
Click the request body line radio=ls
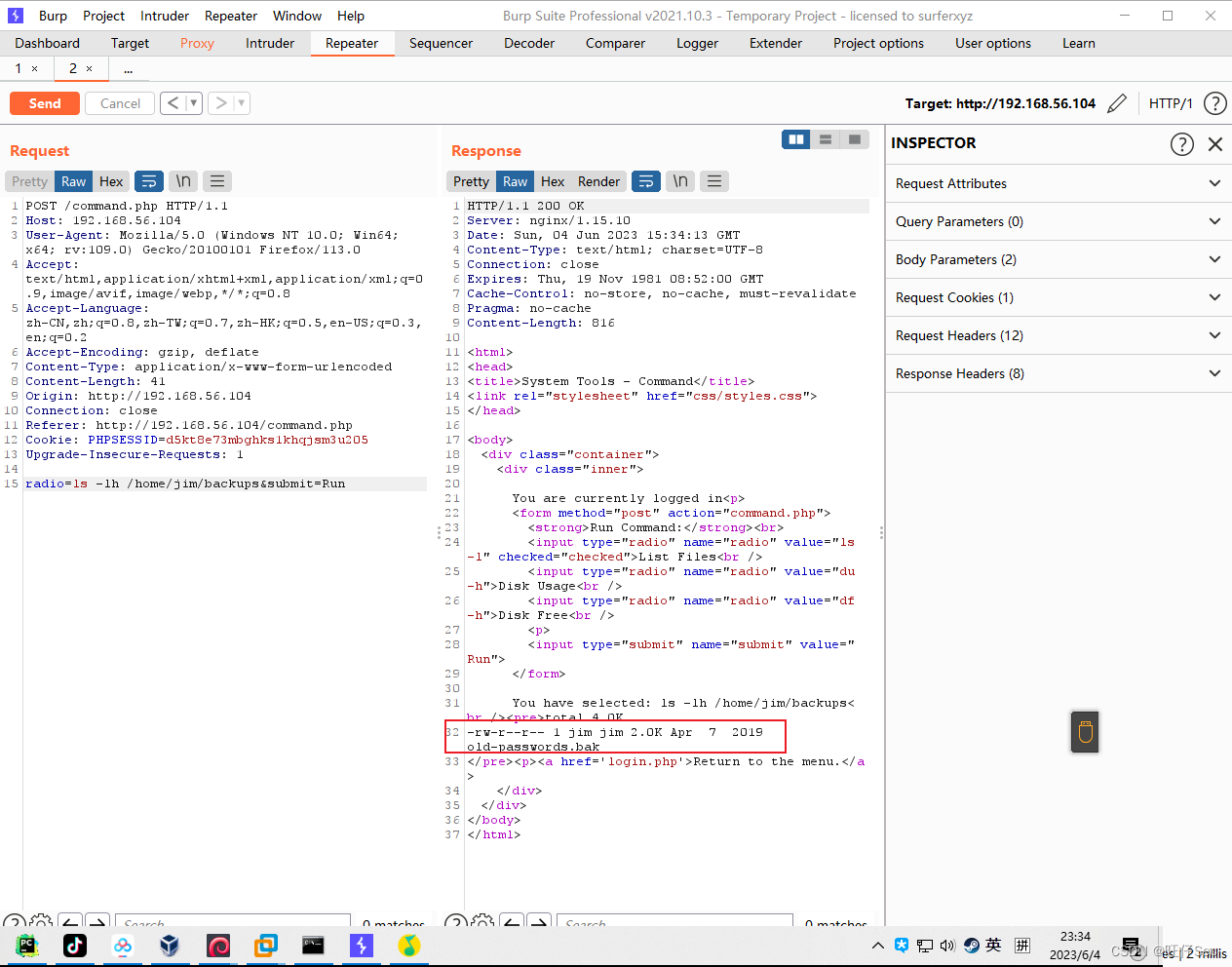(x=225, y=483)
